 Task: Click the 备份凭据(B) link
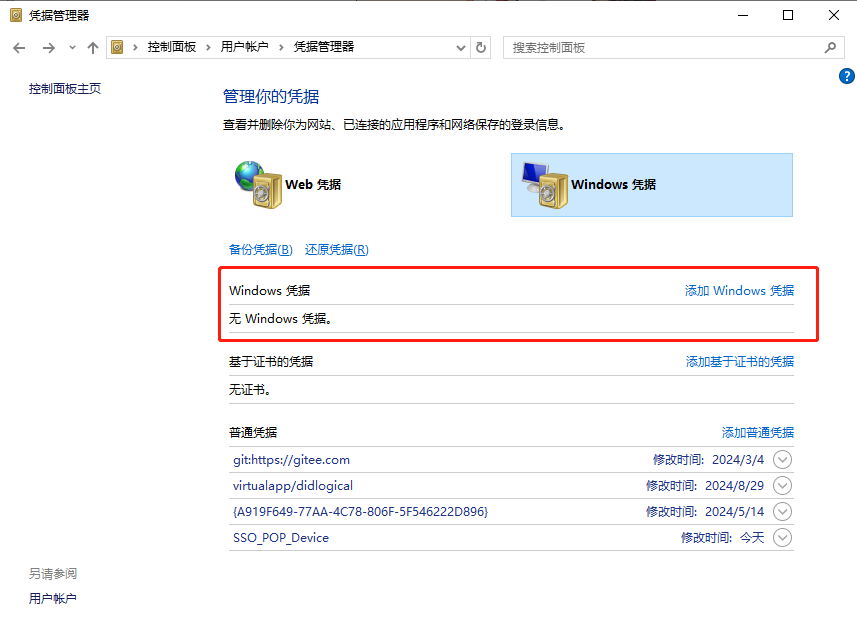tap(260, 249)
